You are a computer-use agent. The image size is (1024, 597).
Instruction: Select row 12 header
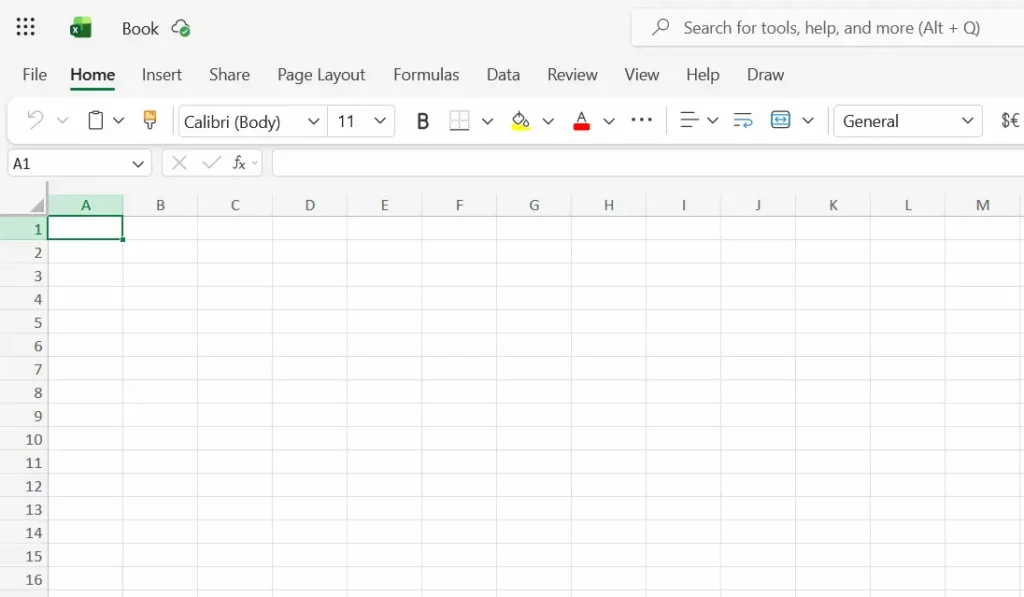[24, 486]
